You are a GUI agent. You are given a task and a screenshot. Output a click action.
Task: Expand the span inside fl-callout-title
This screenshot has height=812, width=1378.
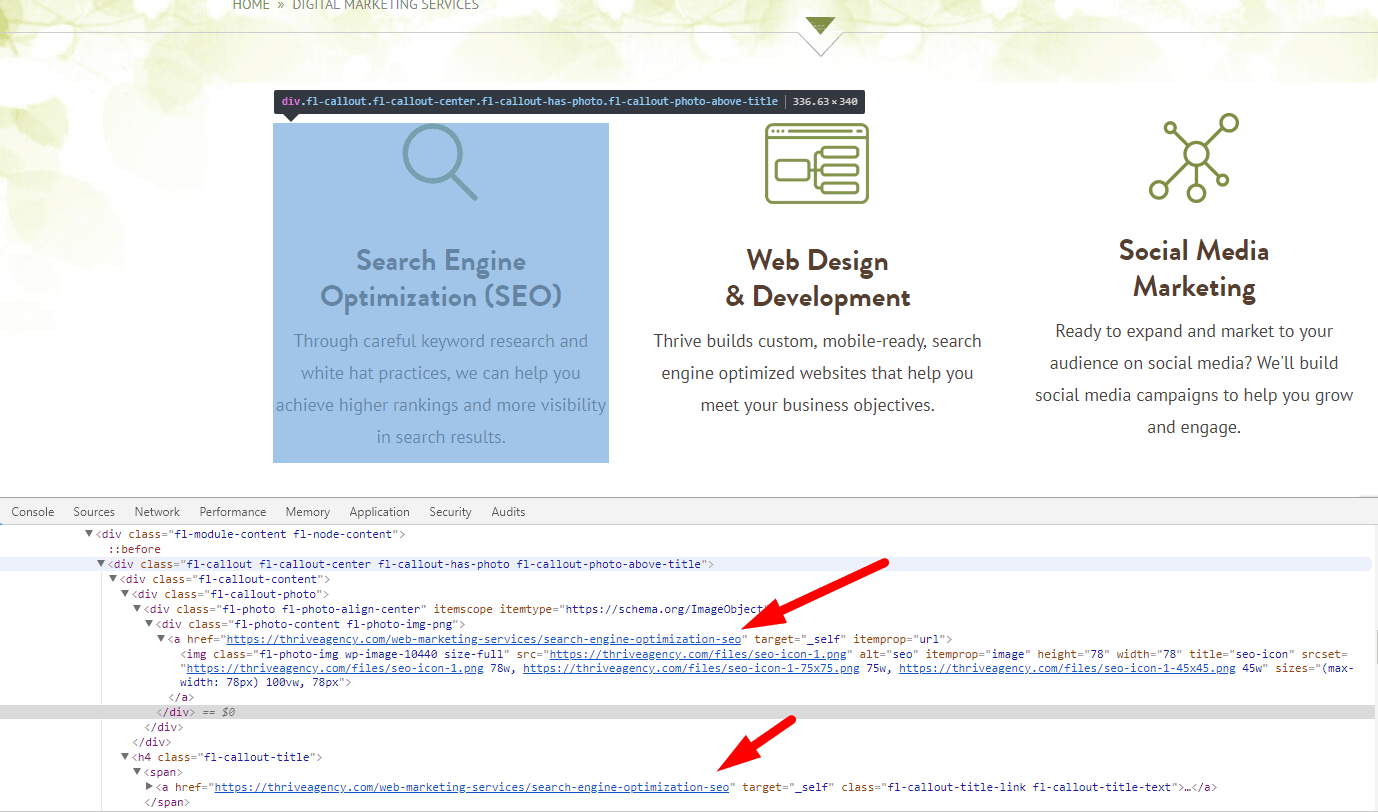[x=137, y=772]
